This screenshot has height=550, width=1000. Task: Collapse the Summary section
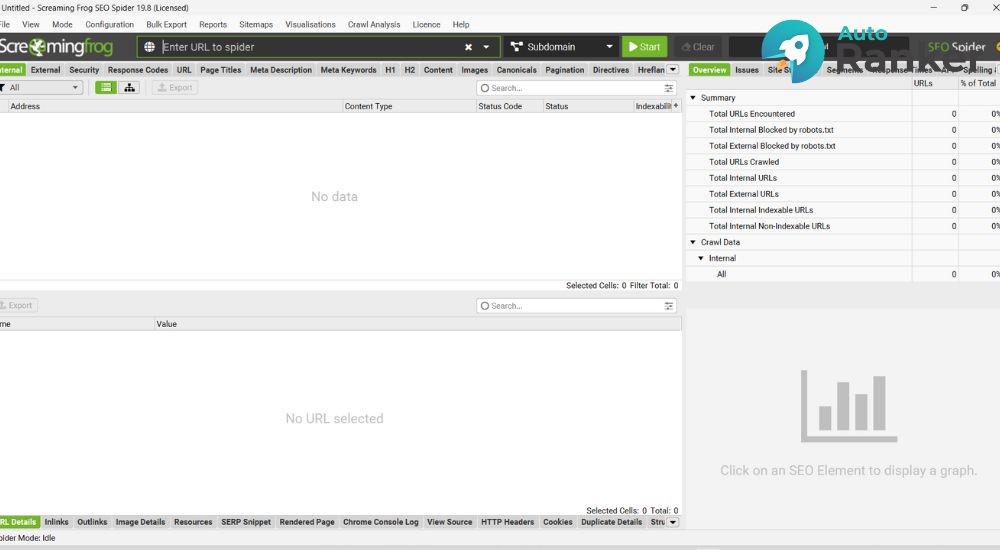pyautogui.click(x=693, y=98)
